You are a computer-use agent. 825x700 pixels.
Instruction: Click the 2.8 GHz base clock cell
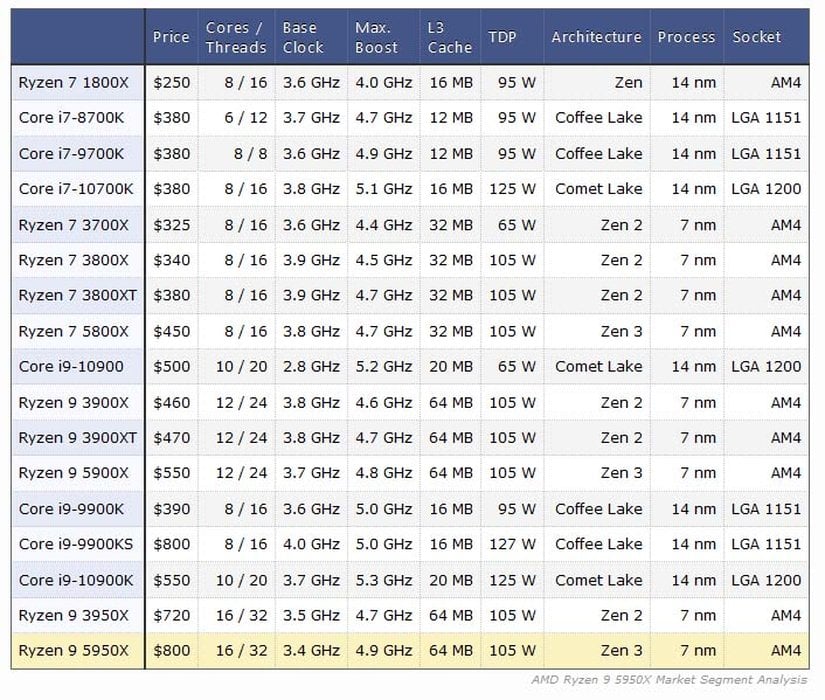311,367
